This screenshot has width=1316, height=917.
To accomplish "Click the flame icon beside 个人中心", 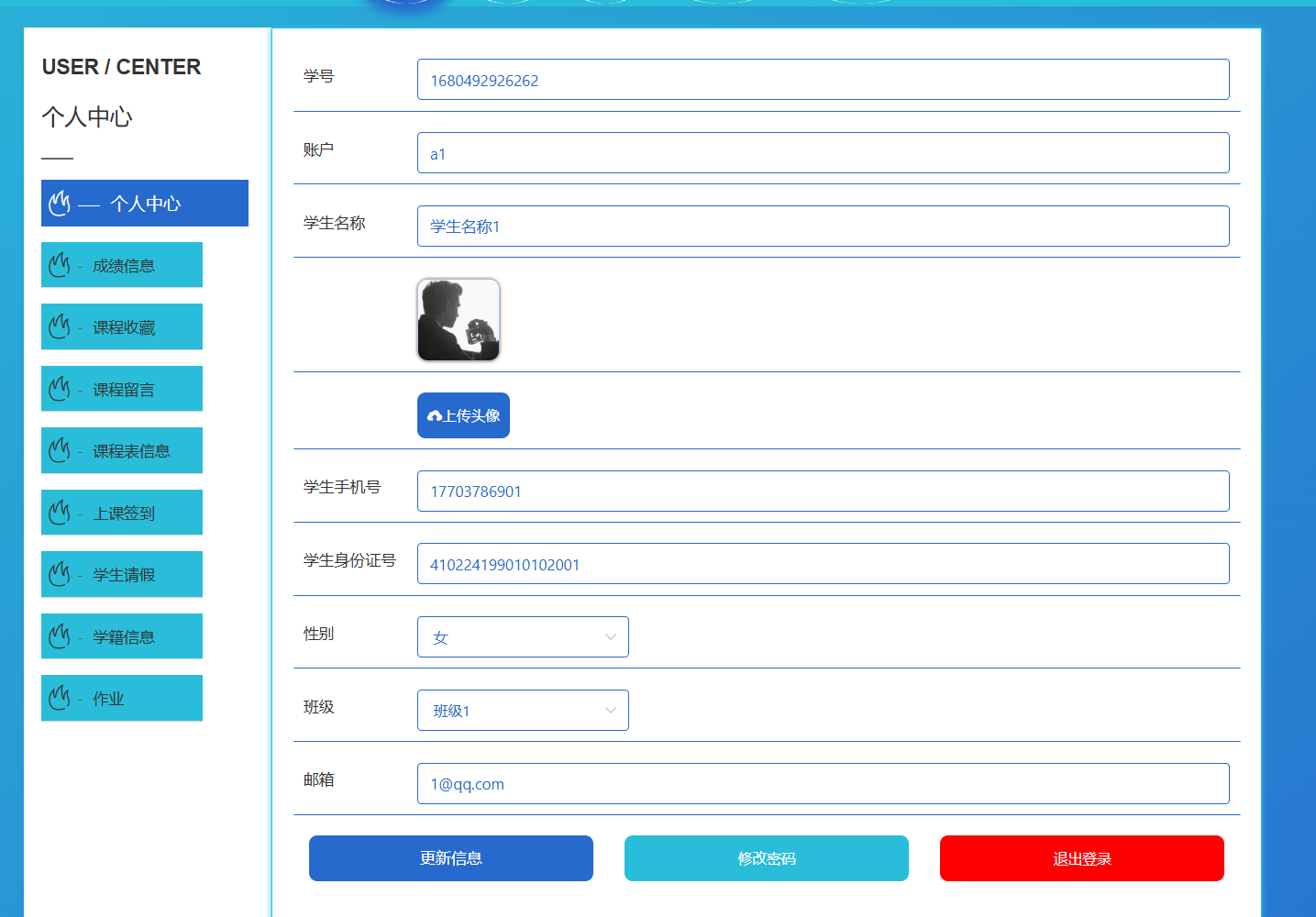I will click(x=60, y=203).
